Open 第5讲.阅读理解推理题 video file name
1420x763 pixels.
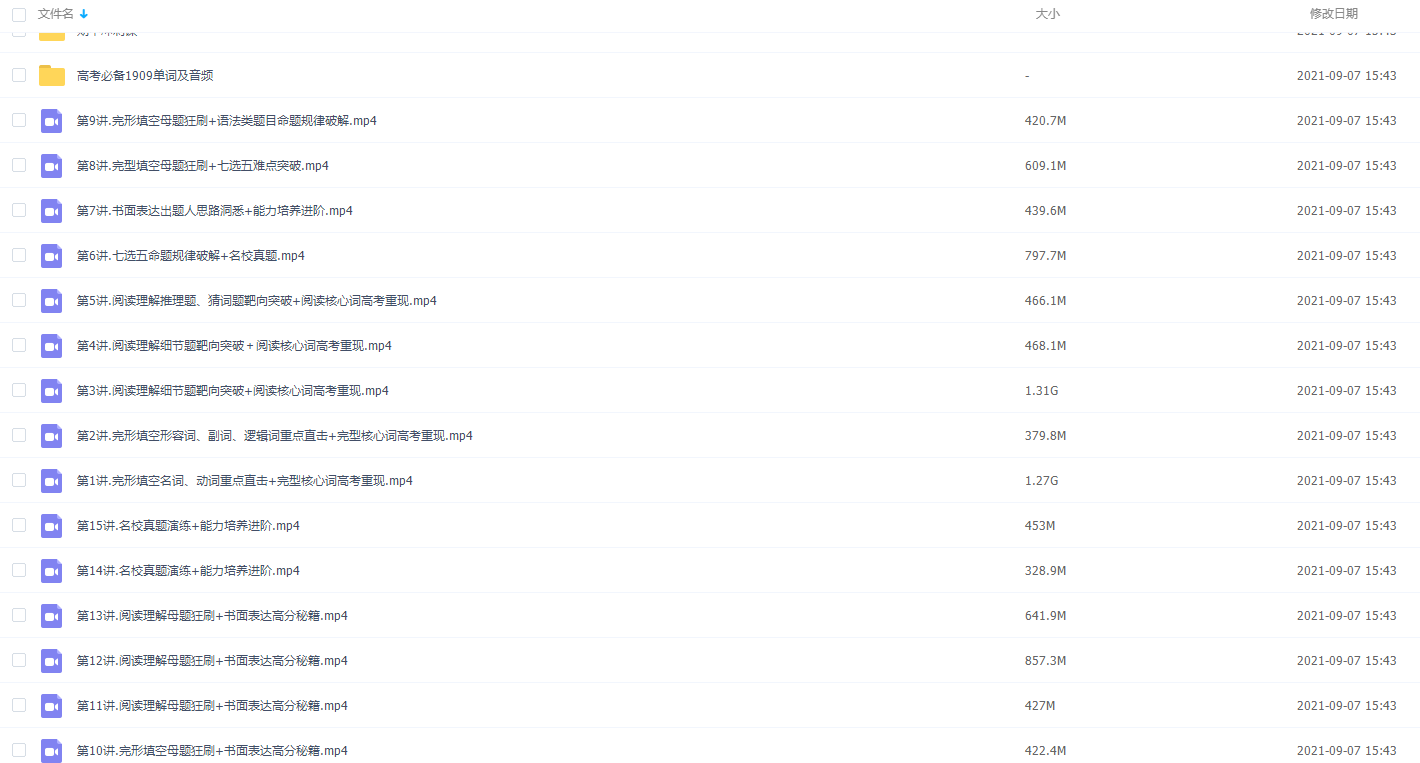pos(256,301)
